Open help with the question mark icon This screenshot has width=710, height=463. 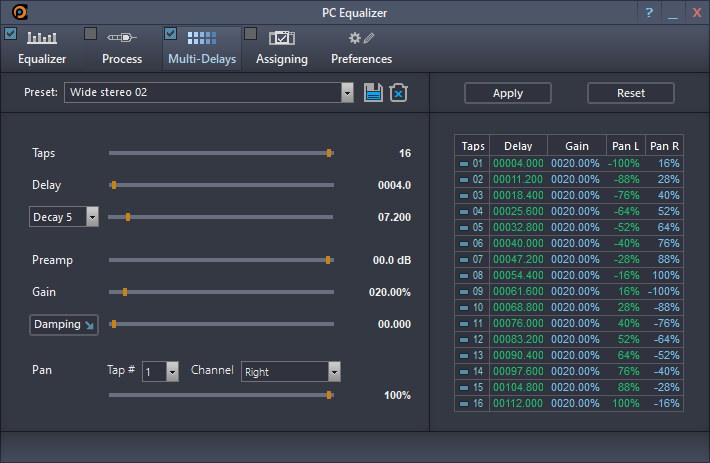[649, 13]
